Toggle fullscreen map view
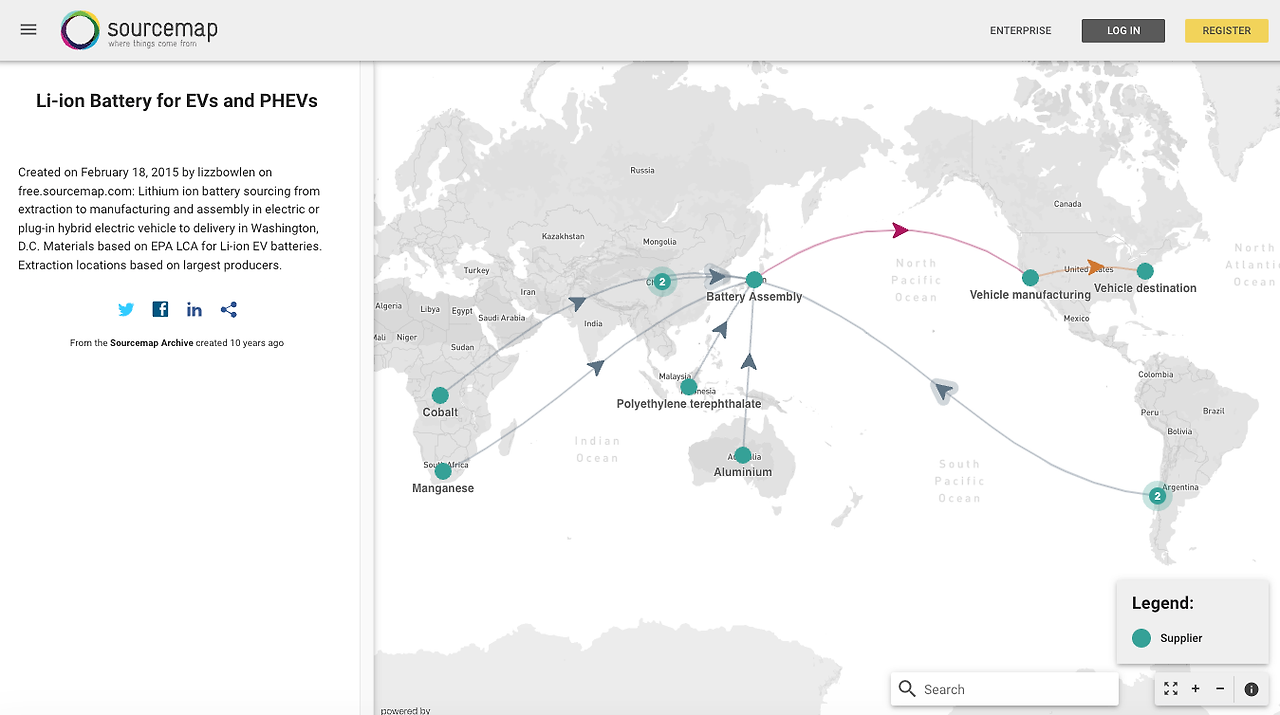Image resolution: width=1280 pixels, height=715 pixels. coord(1171,689)
